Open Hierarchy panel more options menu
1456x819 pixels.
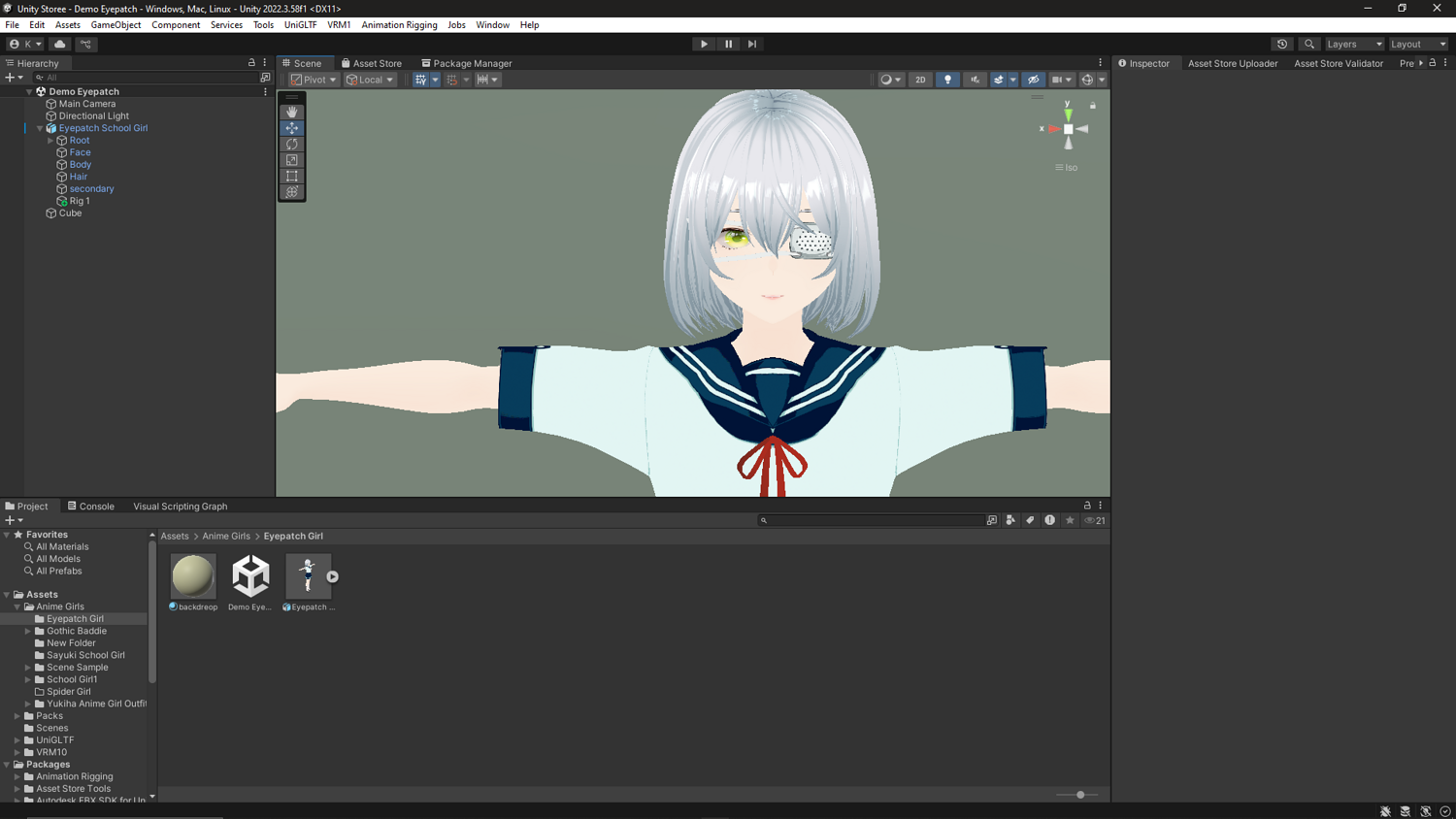[x=265, y=63]
